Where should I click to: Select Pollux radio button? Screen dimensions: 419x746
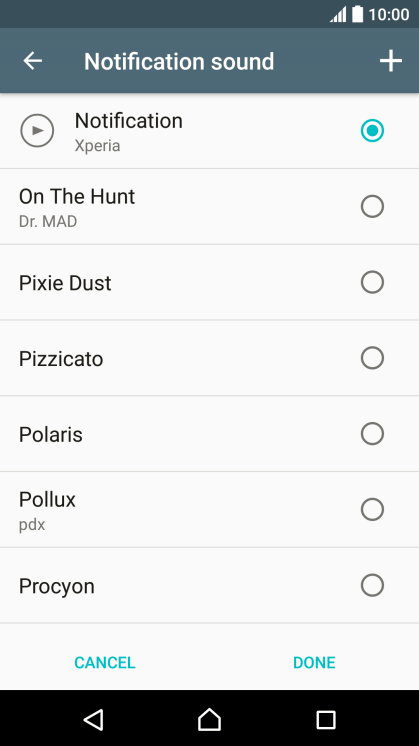pyautogui.click(x=372, y=510)
